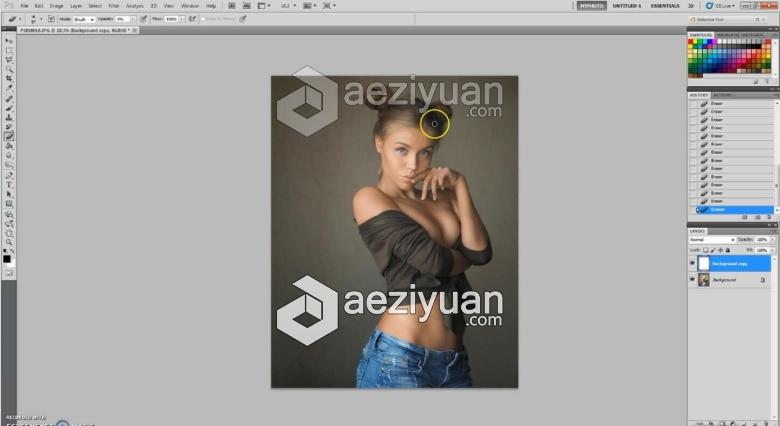
Task: Delete current state in History panel
Action: tap(769, 217)
